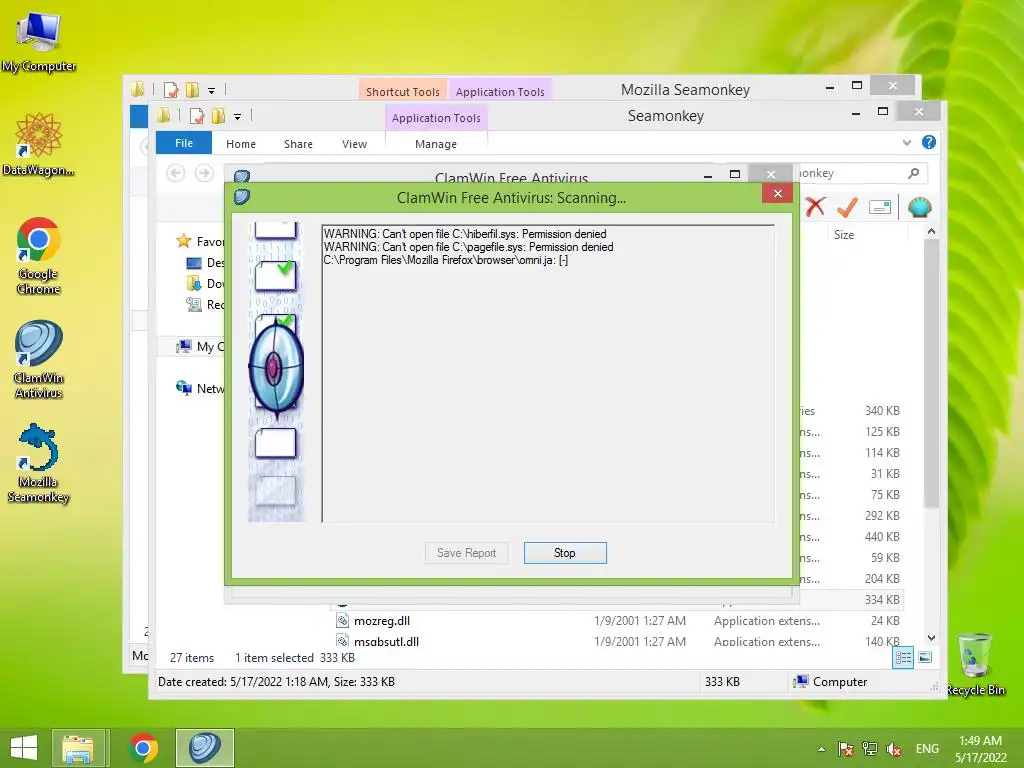The height and width of the screenshot is (768, 1024).
Task: Open the taskbar clock and date
Action: point(980,749)
